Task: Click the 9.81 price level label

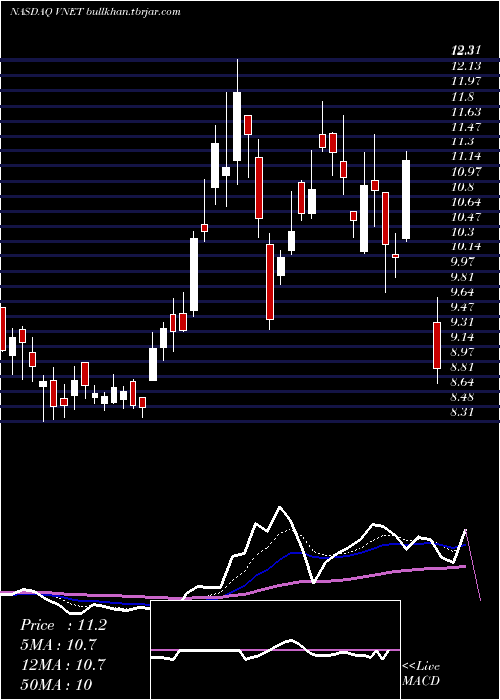Action: (x=462, y=277)
